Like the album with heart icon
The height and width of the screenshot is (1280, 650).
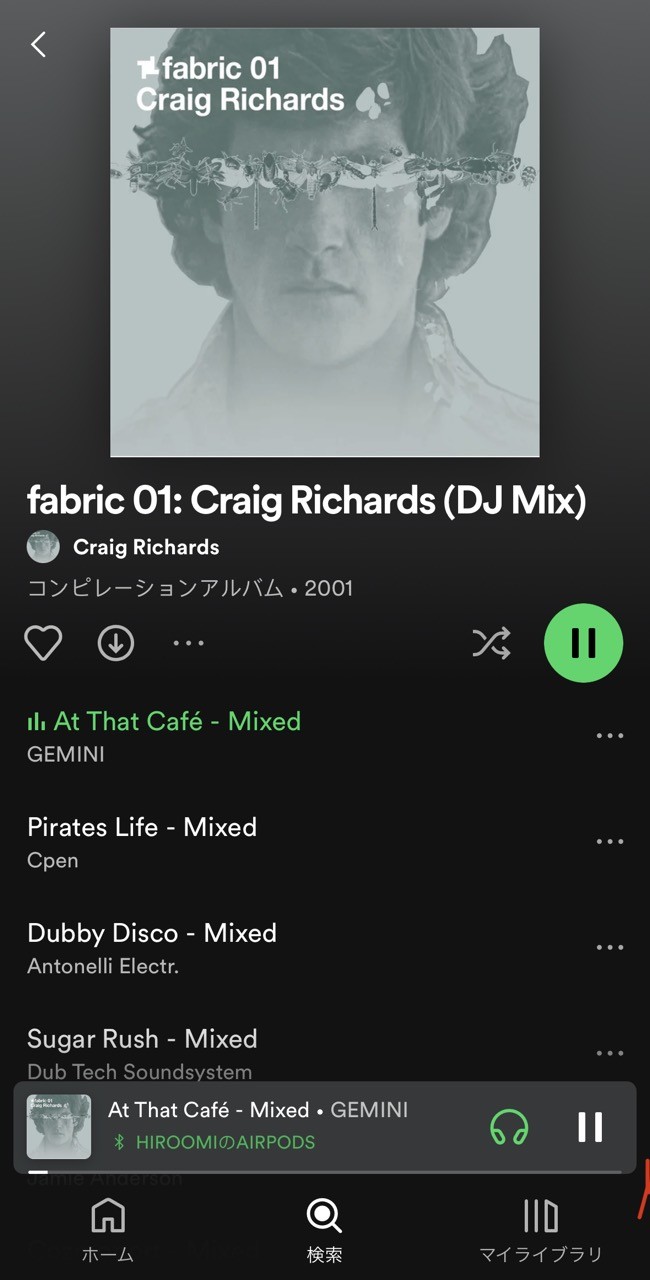coord(43,643)
